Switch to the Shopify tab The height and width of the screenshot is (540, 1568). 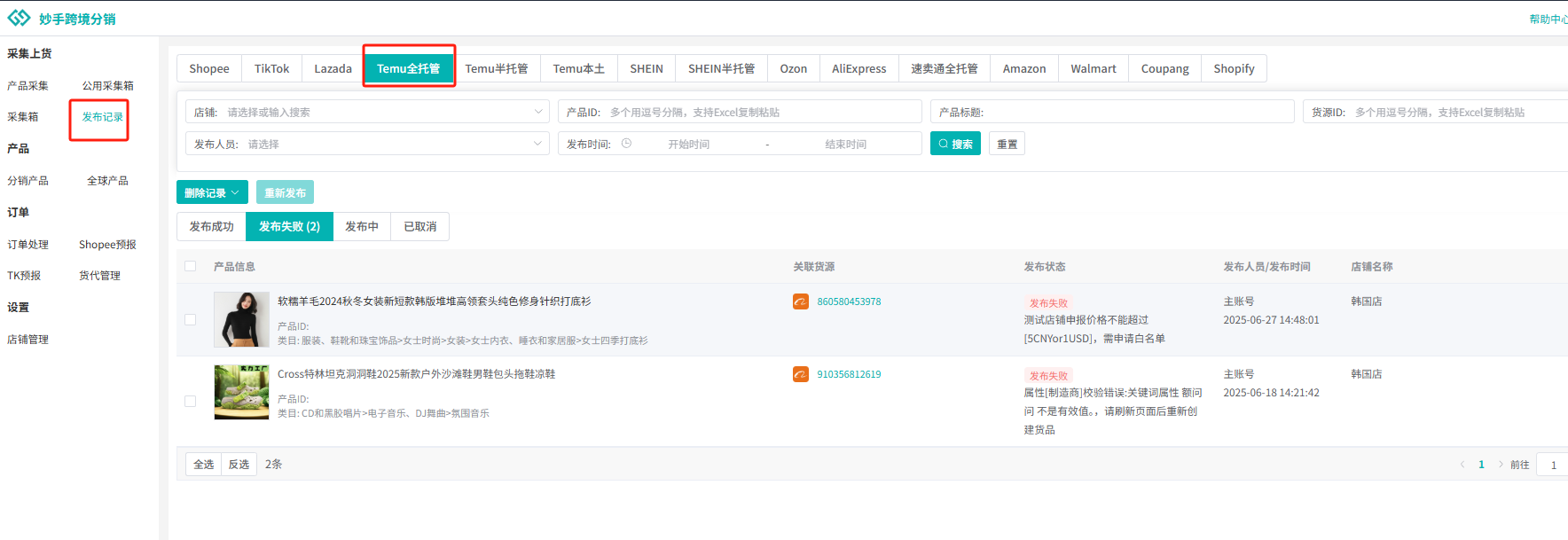[x=1234, y=68]
